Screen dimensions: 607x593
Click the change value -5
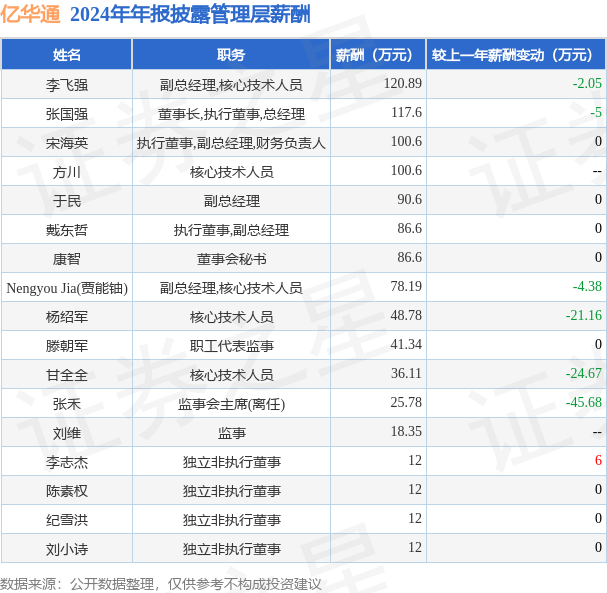pos(596,112)
